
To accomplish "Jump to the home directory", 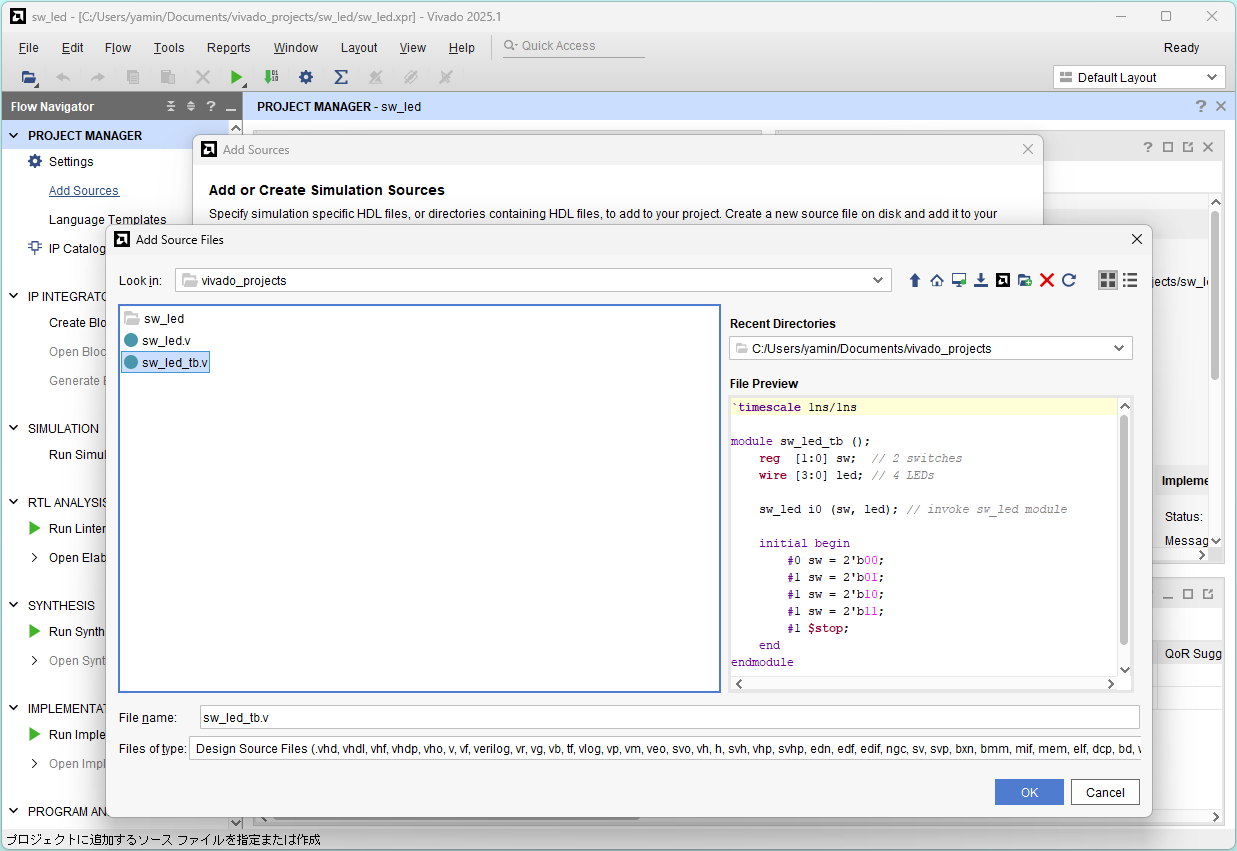I will point(936,281).
